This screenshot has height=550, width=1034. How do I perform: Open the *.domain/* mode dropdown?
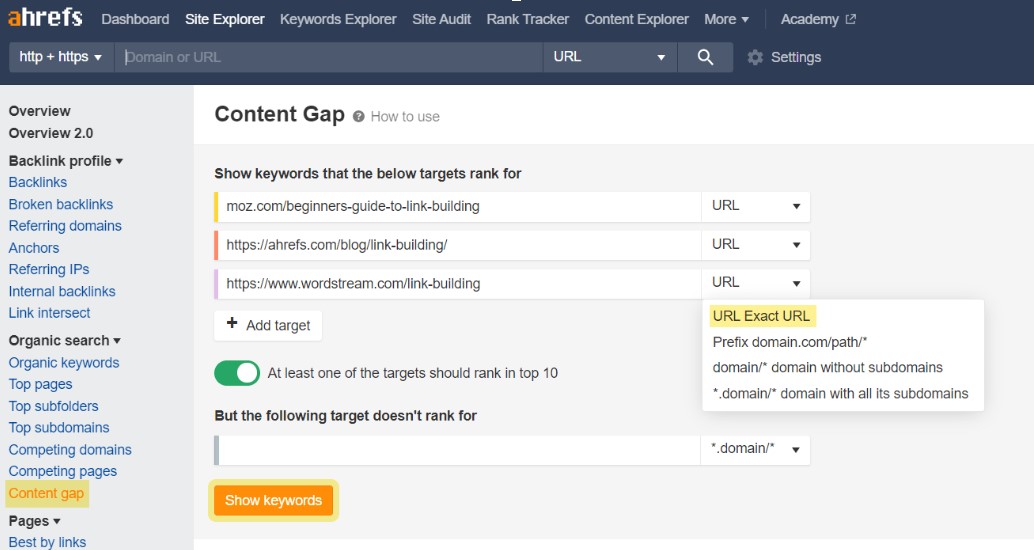[x=755, y=449]
